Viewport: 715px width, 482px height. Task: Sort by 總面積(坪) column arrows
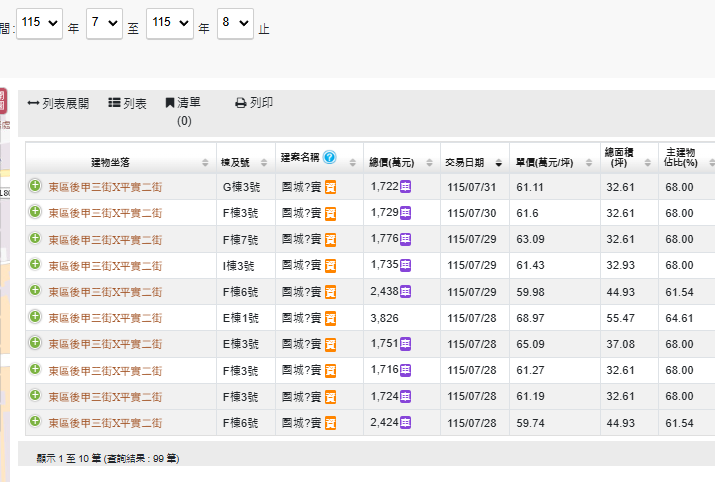(648, 163)
